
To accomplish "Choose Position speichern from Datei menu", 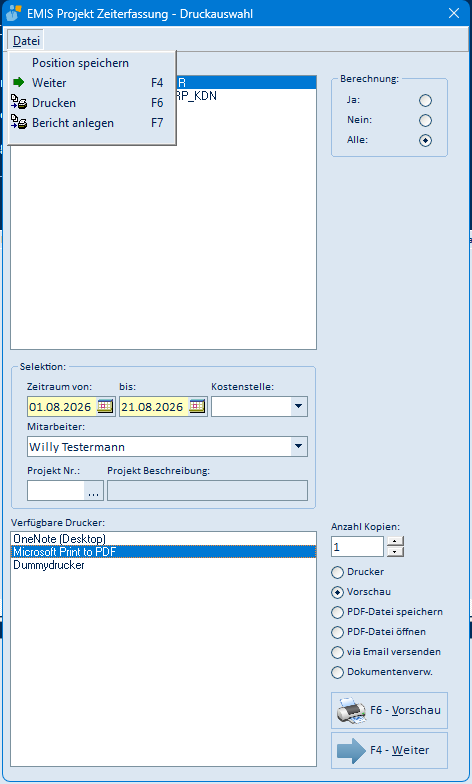I will tap(80, 63).
